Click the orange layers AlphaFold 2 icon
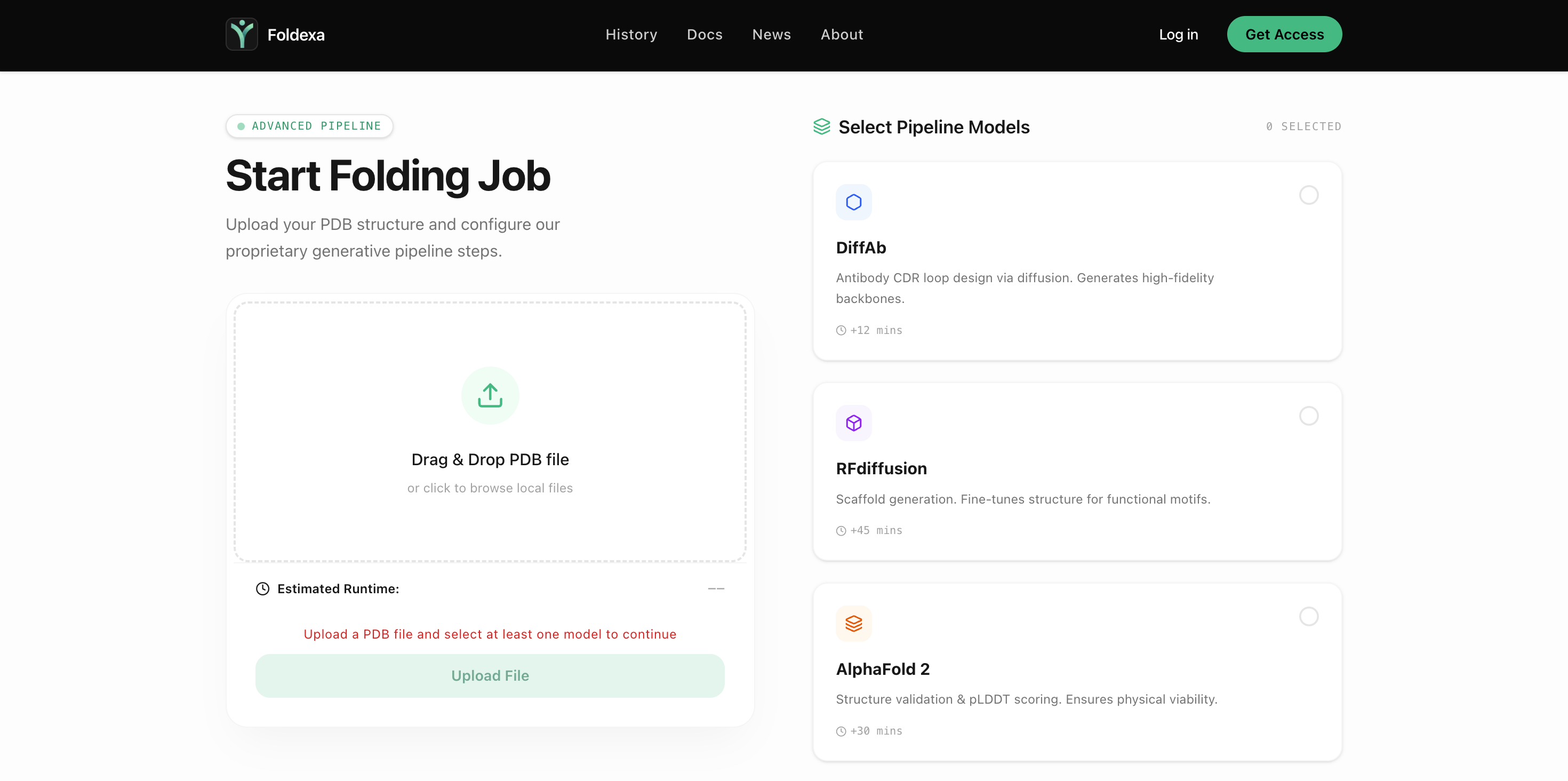1568x781 pixels. (x=853, y=623)
